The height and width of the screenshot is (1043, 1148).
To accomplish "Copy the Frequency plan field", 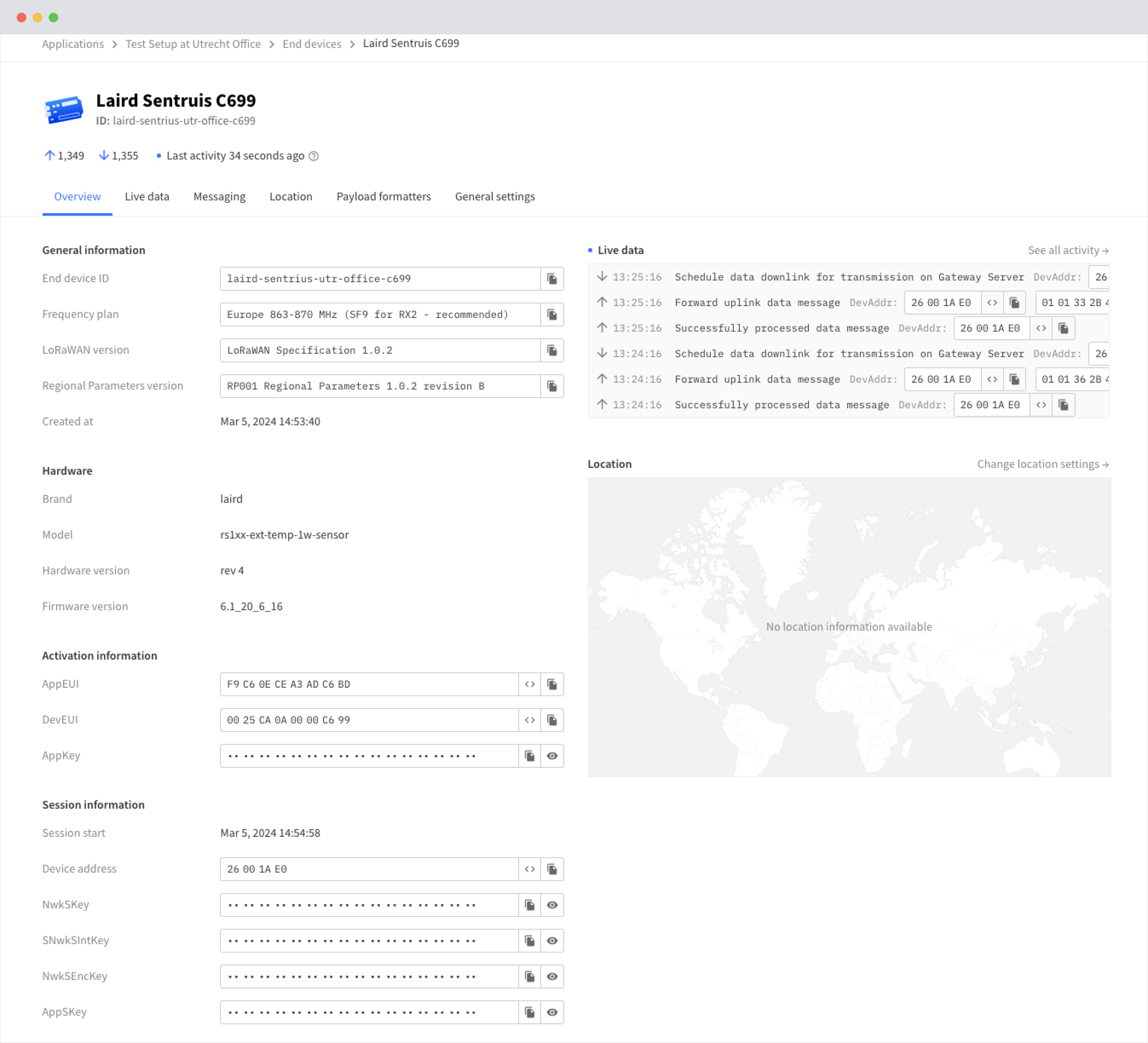I will point(552,315).
